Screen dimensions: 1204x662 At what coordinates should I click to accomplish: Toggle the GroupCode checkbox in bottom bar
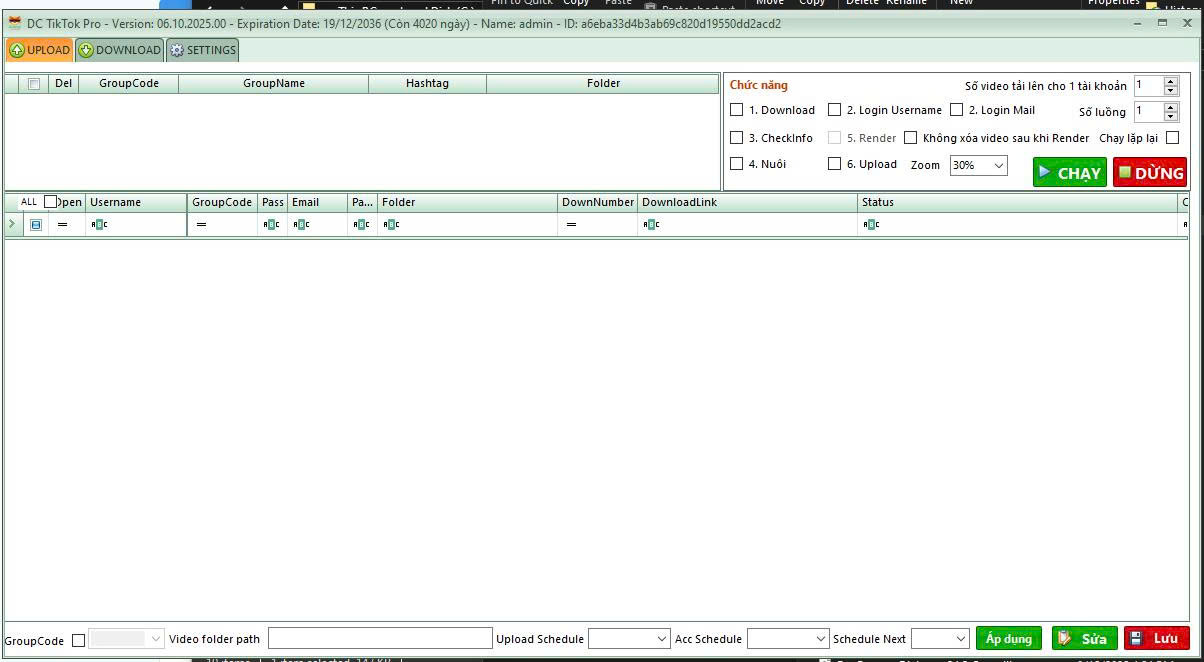coord(78,640)
